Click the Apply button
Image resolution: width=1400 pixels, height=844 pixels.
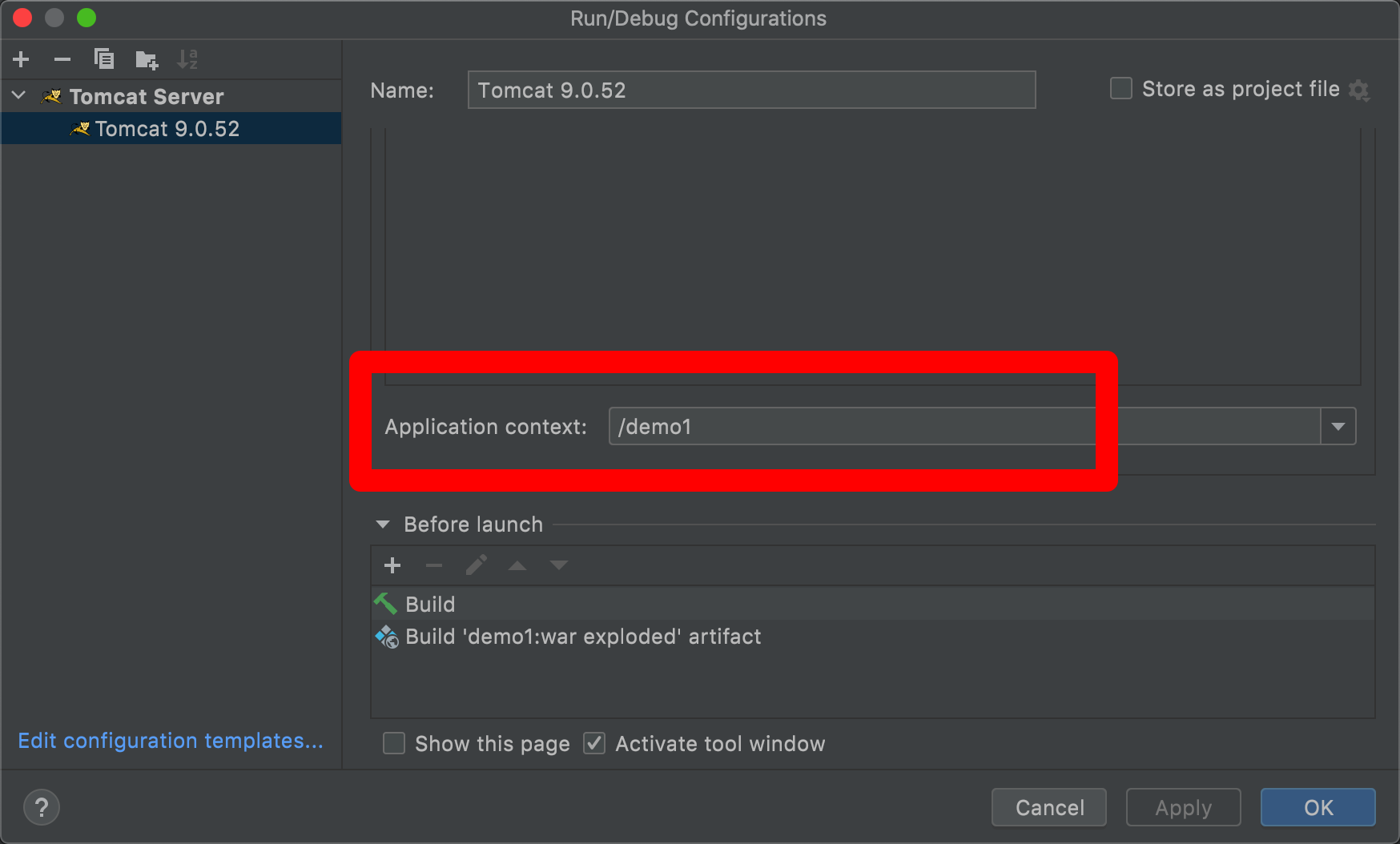point(1184,807)
